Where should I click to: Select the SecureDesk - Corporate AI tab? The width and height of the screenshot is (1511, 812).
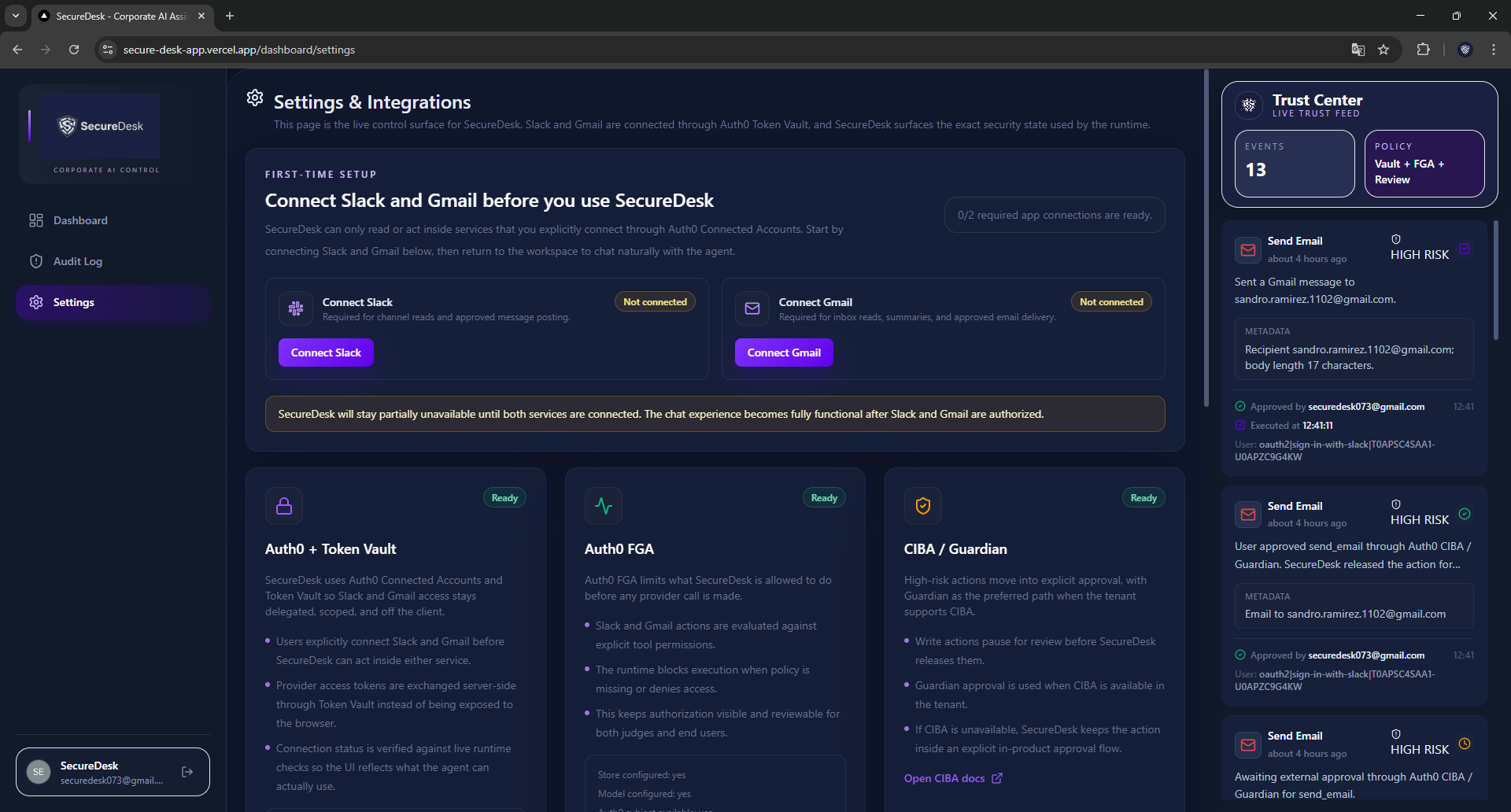(x=122, y=16)
